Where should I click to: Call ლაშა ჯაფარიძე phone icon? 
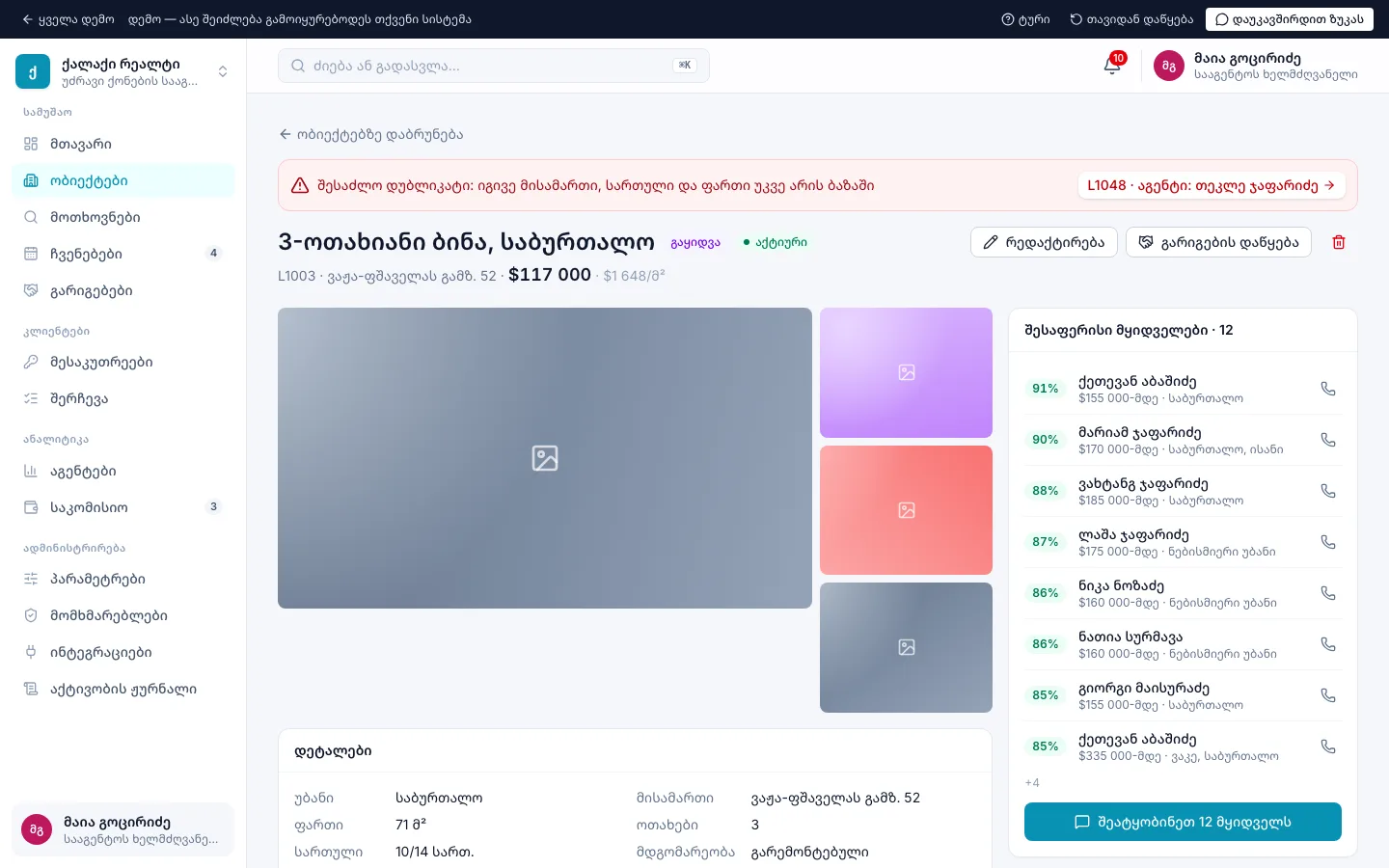click(1328, 542)
